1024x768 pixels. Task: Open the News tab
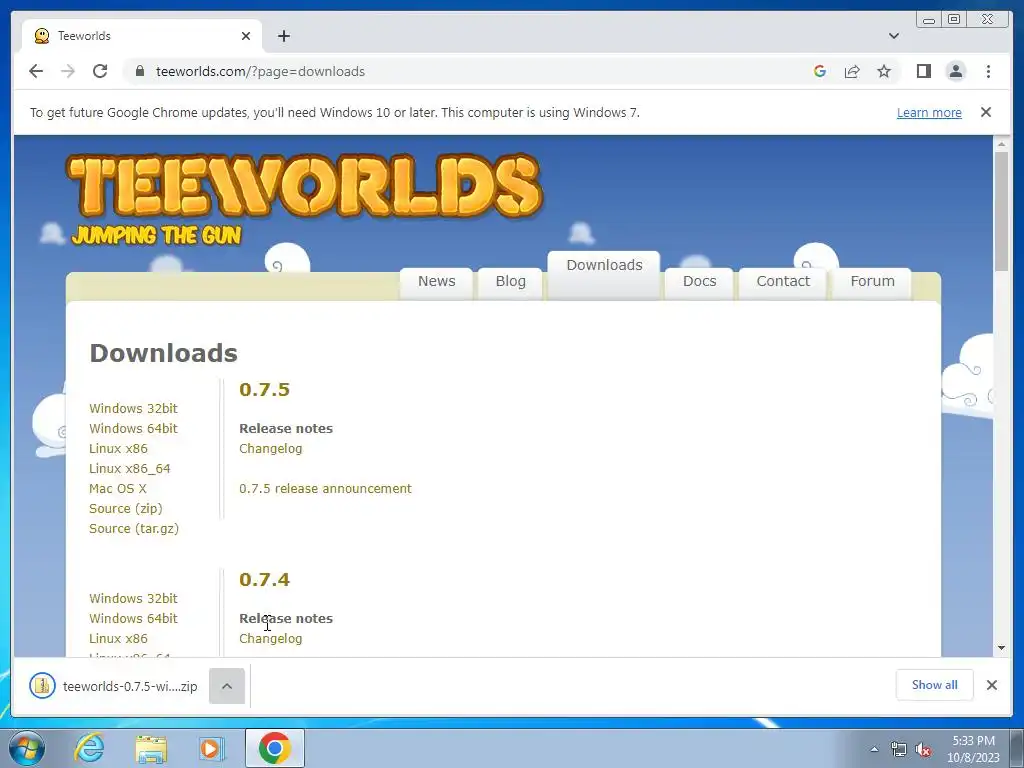point(436,281)
